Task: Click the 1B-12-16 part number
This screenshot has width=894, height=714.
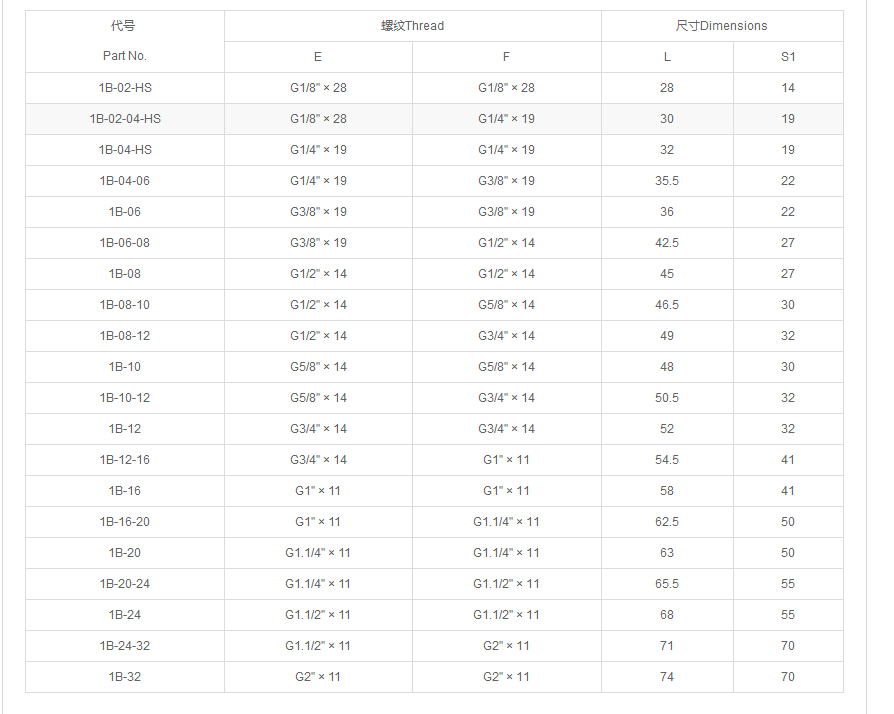Action: (x=125, y=460)
